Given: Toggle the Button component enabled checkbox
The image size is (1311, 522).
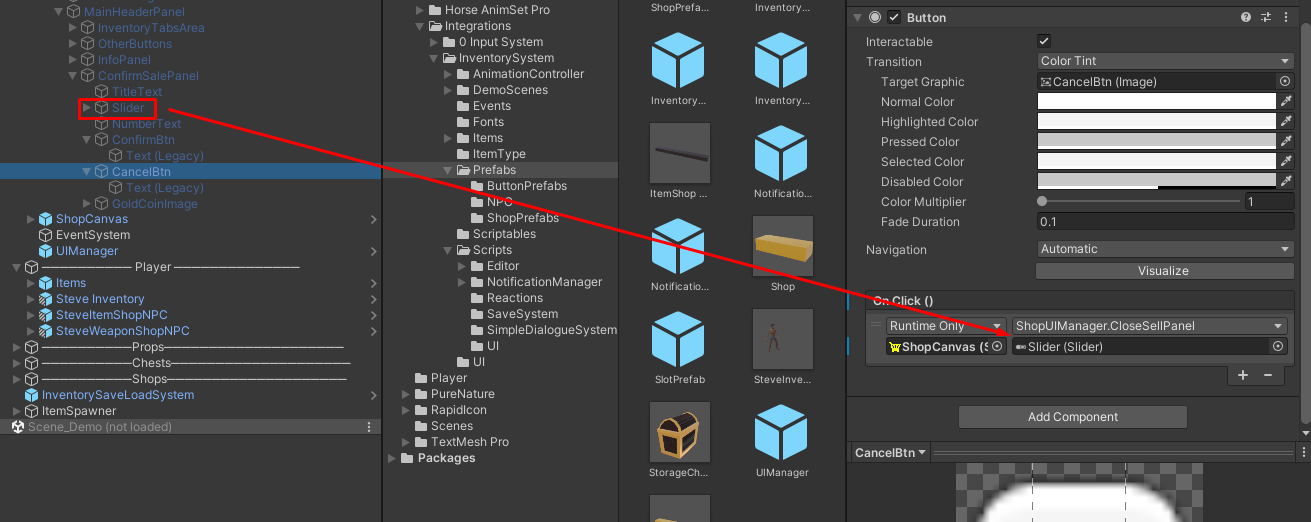Looking at the screenshot, I should pyautogui.click(x=894, y=17).
